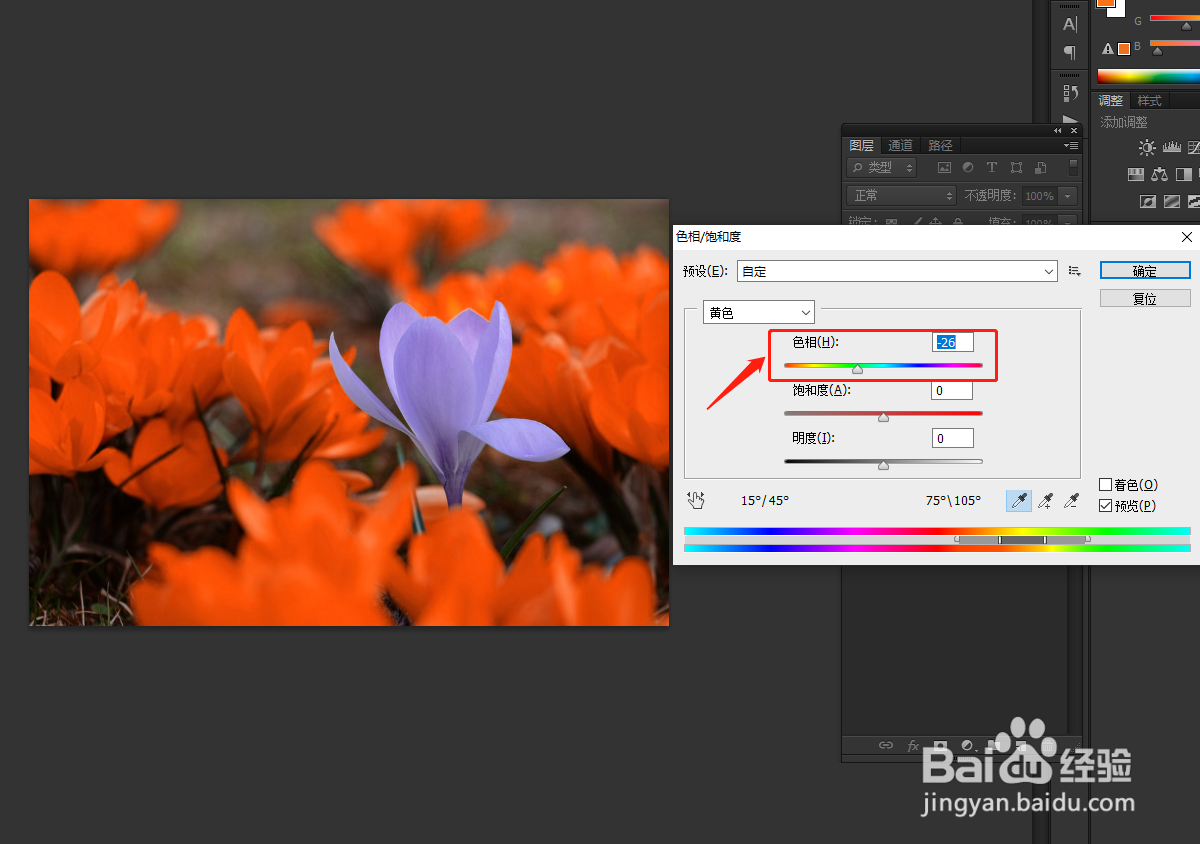Enable the 着色 colorize checkbox
This screenshot has height=844, width=1200.
(x=1105, y=484)
